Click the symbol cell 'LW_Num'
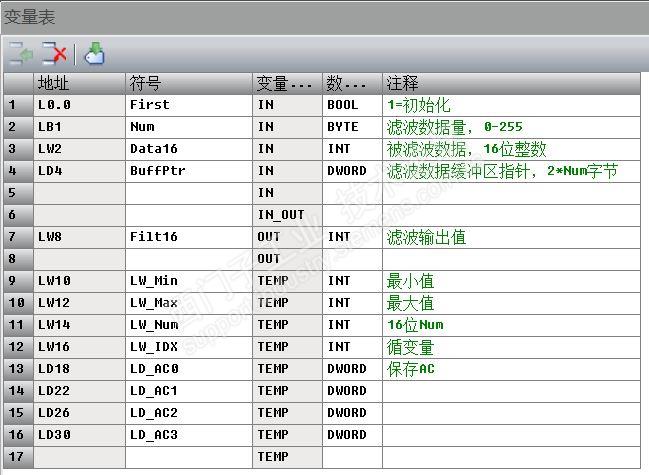The width and height of the screenshot is (649, 475). click(x=189, y=325)
